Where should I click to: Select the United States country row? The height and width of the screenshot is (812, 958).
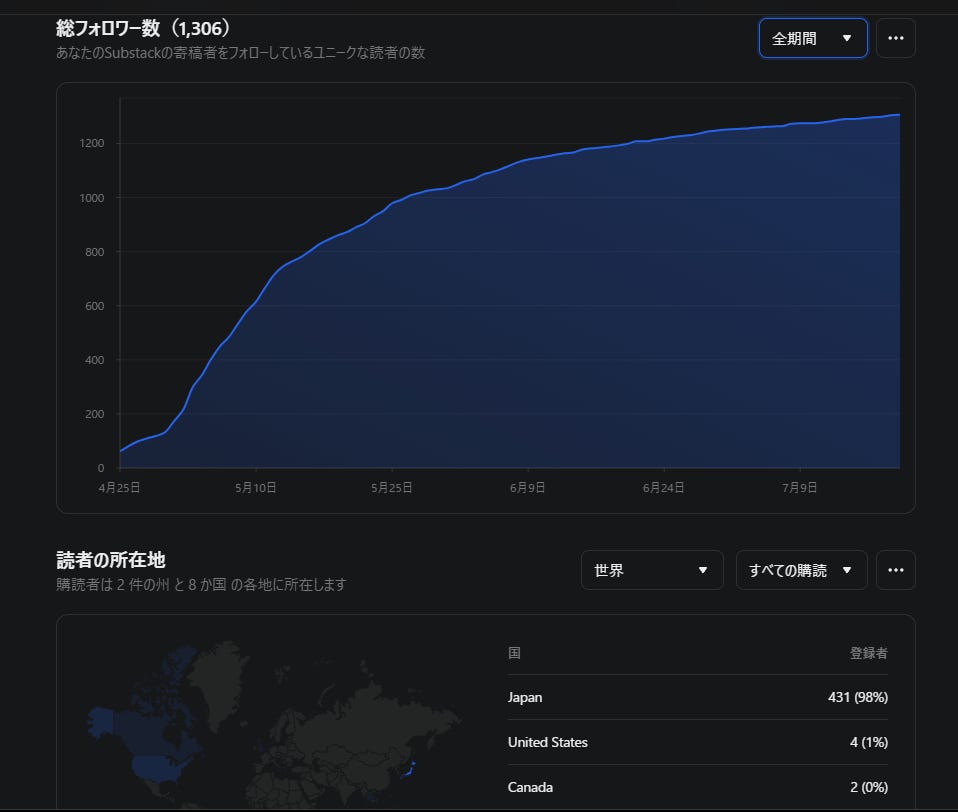coord(698,742)
